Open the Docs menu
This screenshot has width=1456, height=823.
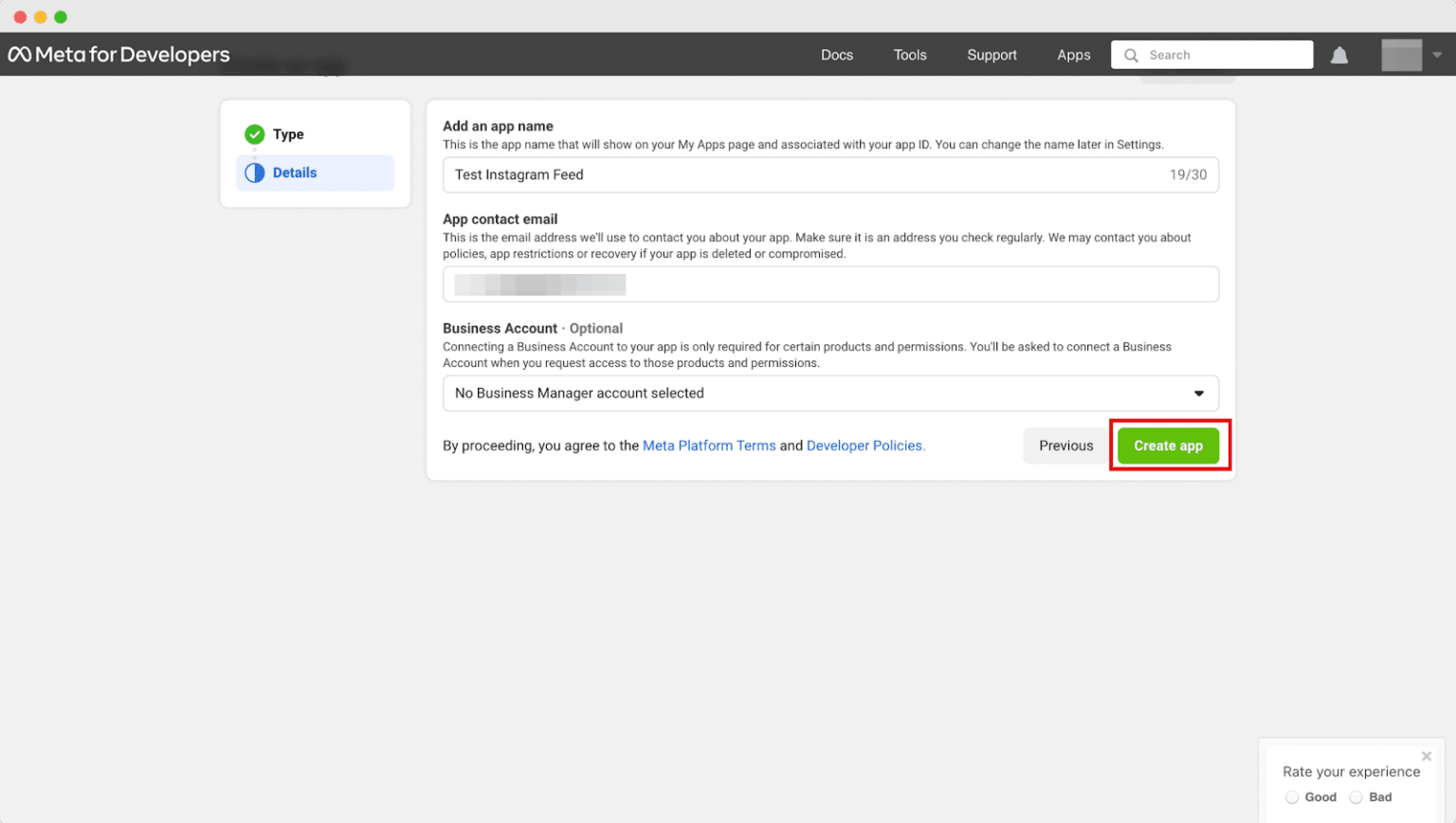[836, 54]
